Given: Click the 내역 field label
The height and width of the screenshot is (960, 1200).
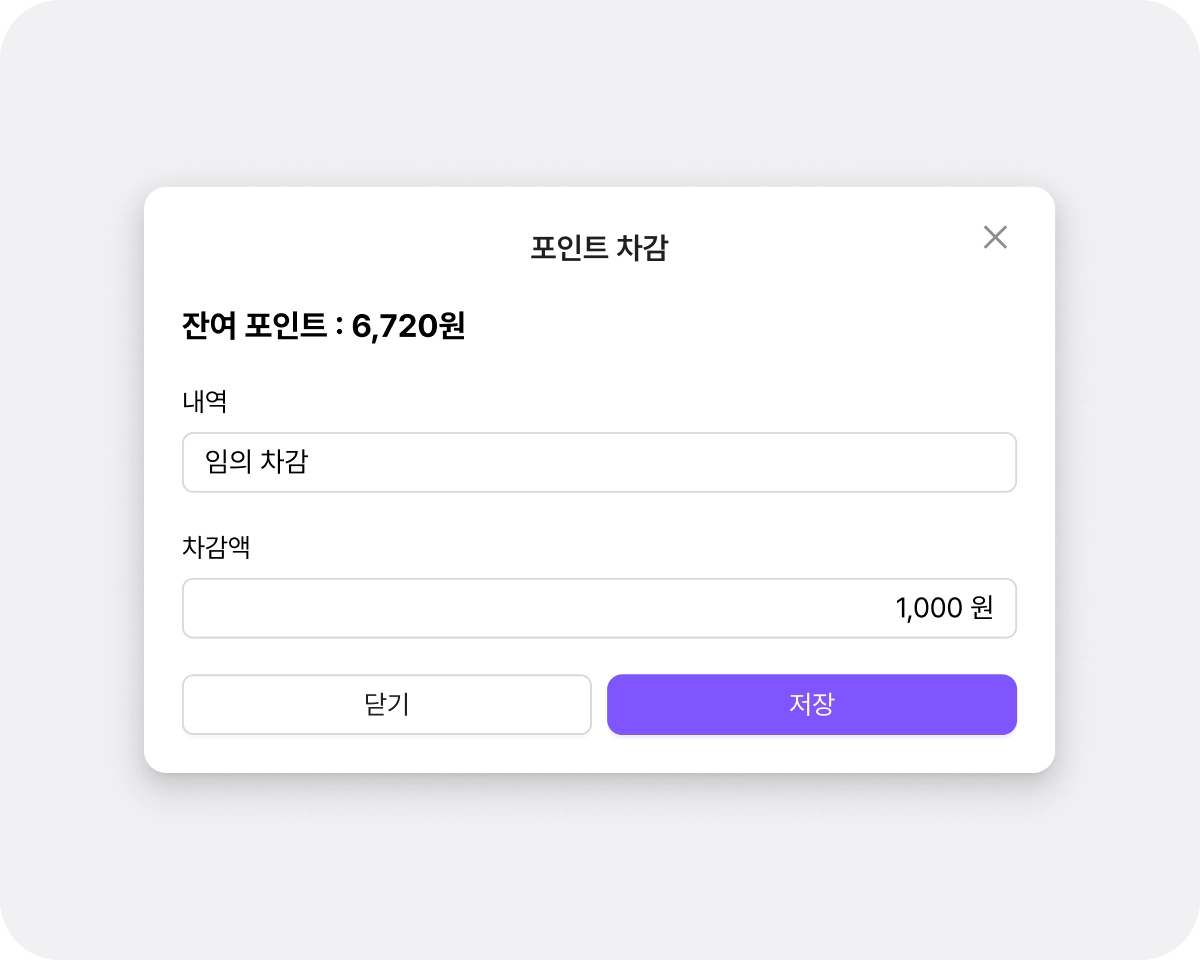Looking at the screenshot, I should point(205,402).
